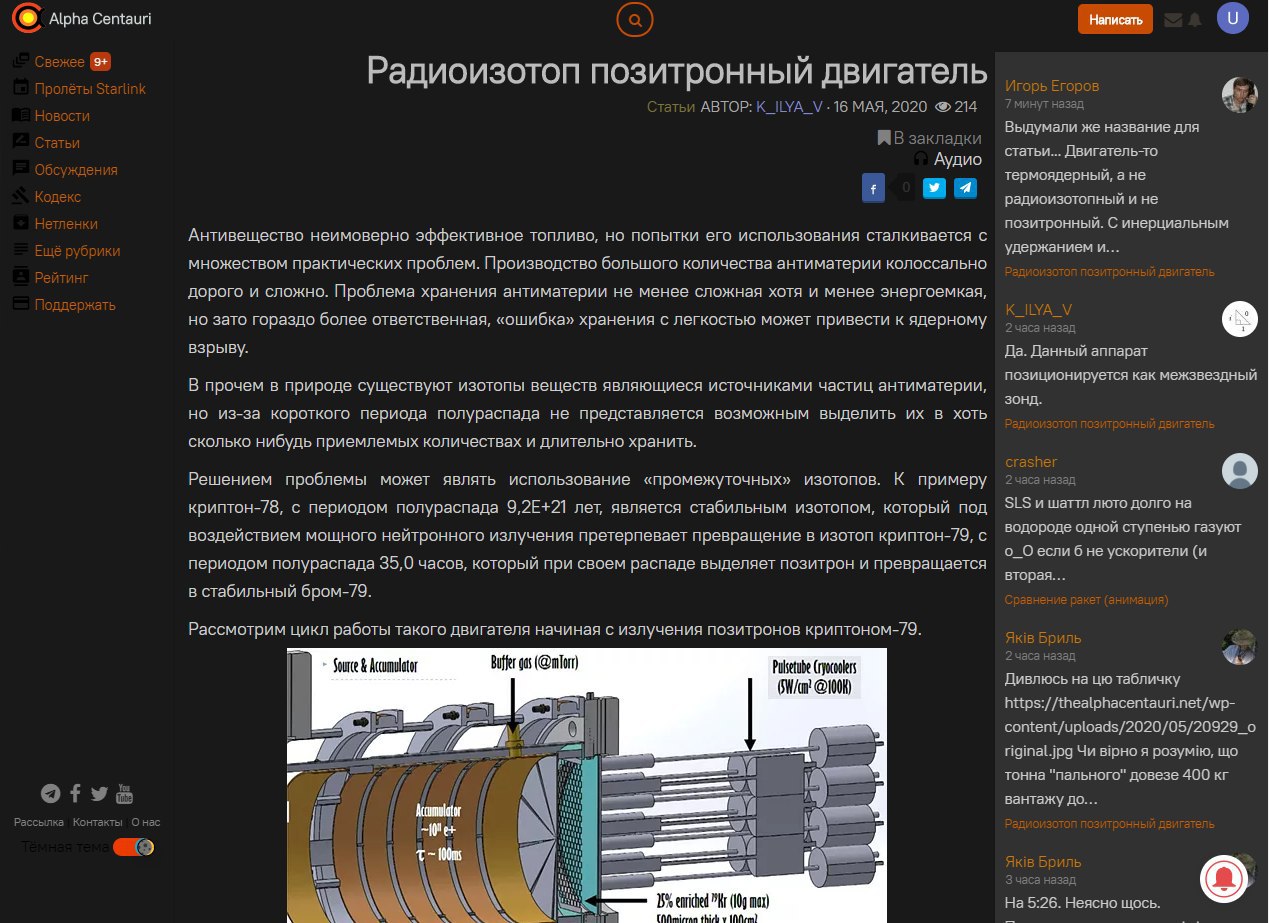The width and height of the screenshot is (1269, 923).
Task: Expand Ещё рубрики in sidebar
Action: pos(77,251)
